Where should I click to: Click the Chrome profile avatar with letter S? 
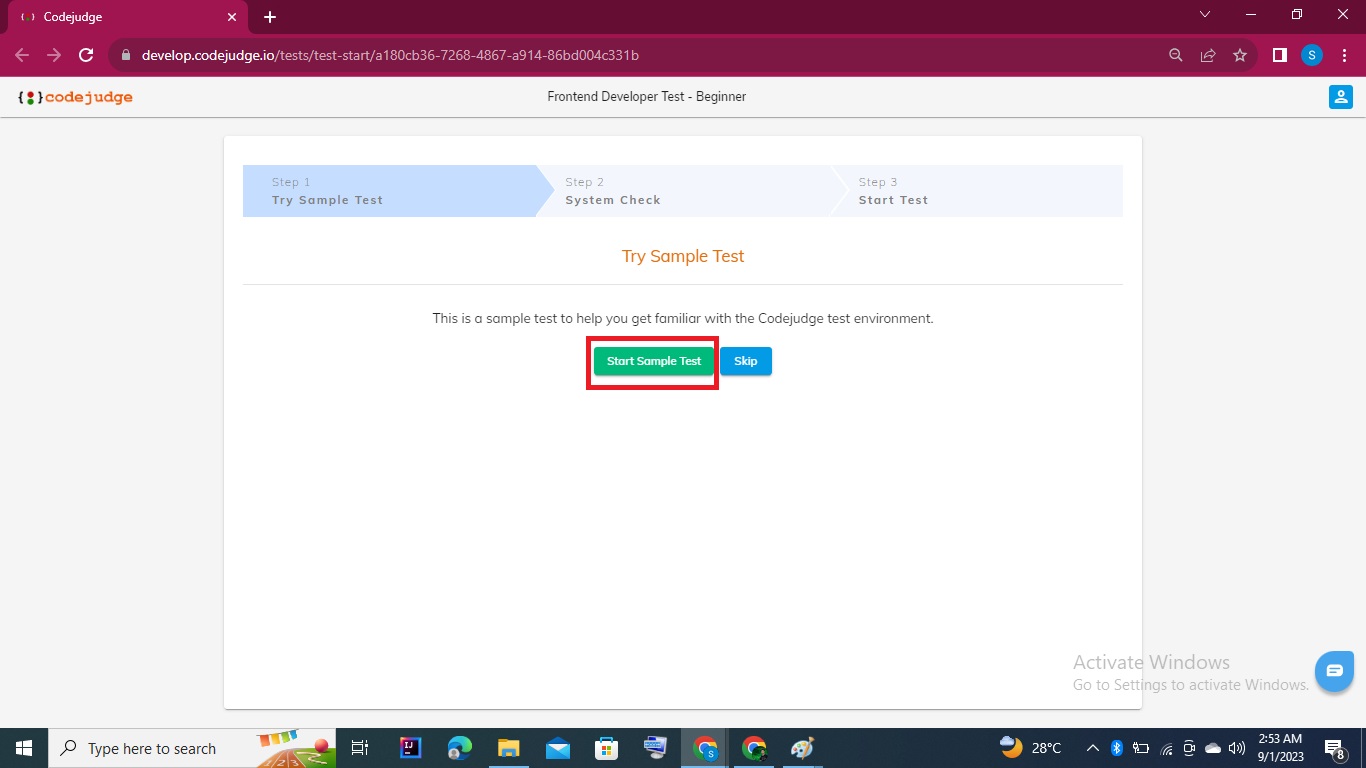click(x=1311, y=55)
